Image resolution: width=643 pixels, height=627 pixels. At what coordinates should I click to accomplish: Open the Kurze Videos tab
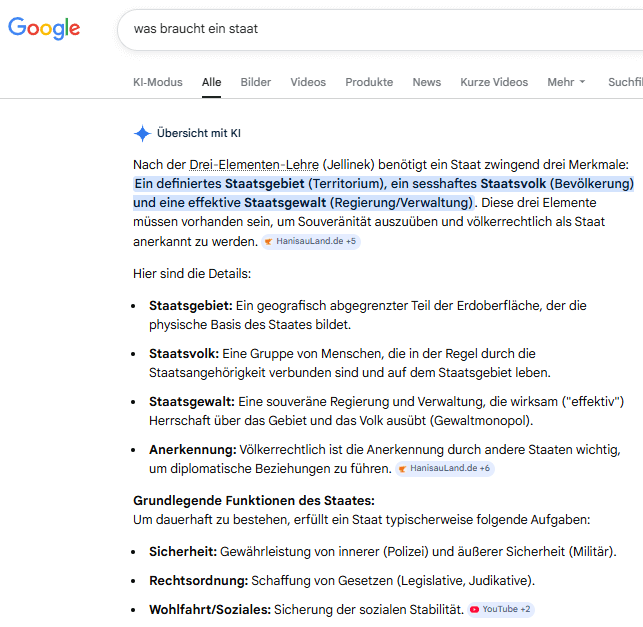tap(494, 82)
